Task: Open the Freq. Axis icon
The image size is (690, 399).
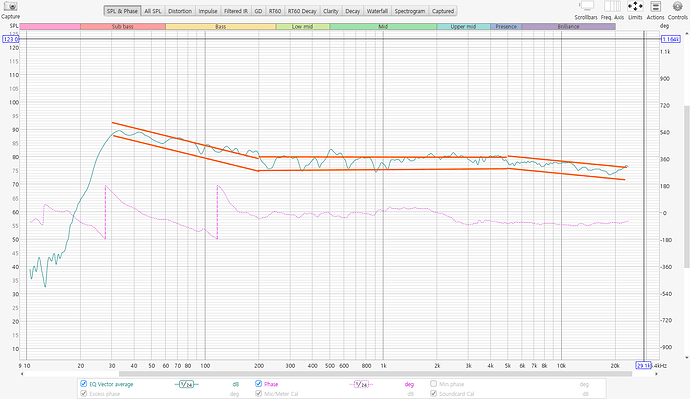Action: (x=612, y=6)
